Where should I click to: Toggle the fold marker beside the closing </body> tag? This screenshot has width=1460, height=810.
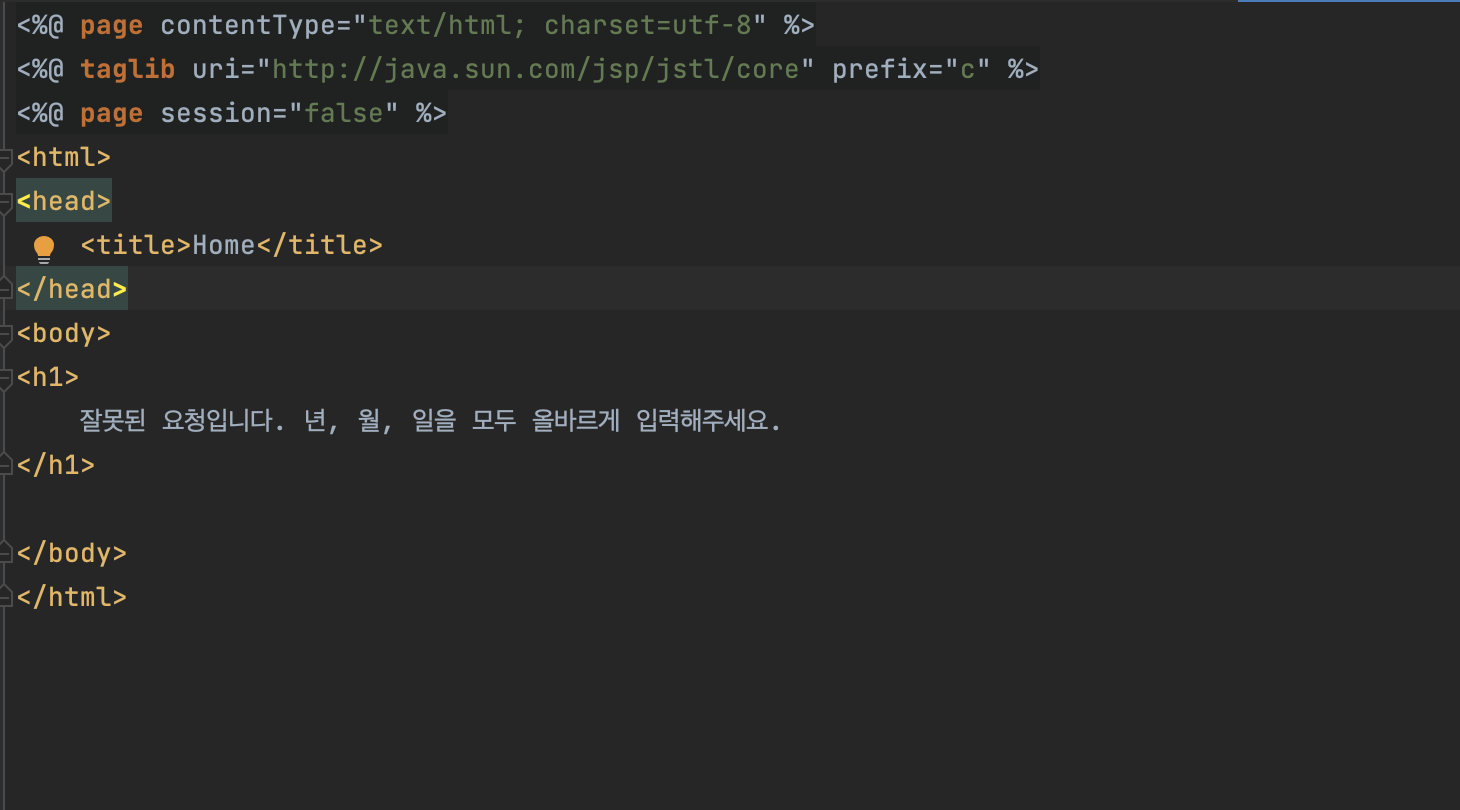[x=5, y=553]
